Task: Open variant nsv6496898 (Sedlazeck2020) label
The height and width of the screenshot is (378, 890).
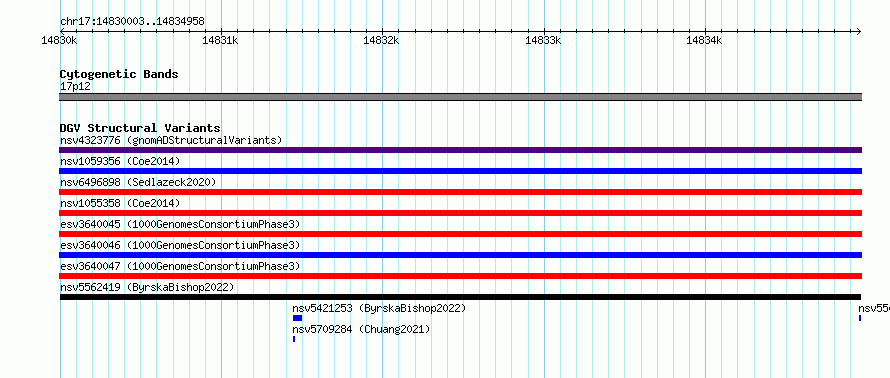Action: tap(138, 182)
